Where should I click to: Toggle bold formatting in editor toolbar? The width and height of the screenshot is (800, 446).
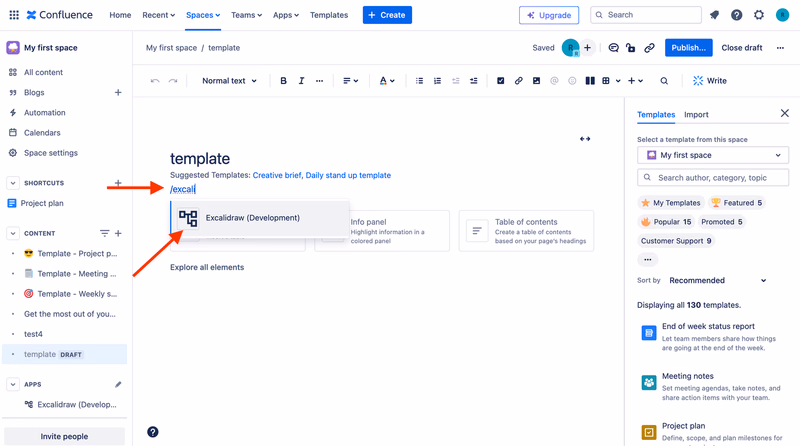tap(283, 81)
